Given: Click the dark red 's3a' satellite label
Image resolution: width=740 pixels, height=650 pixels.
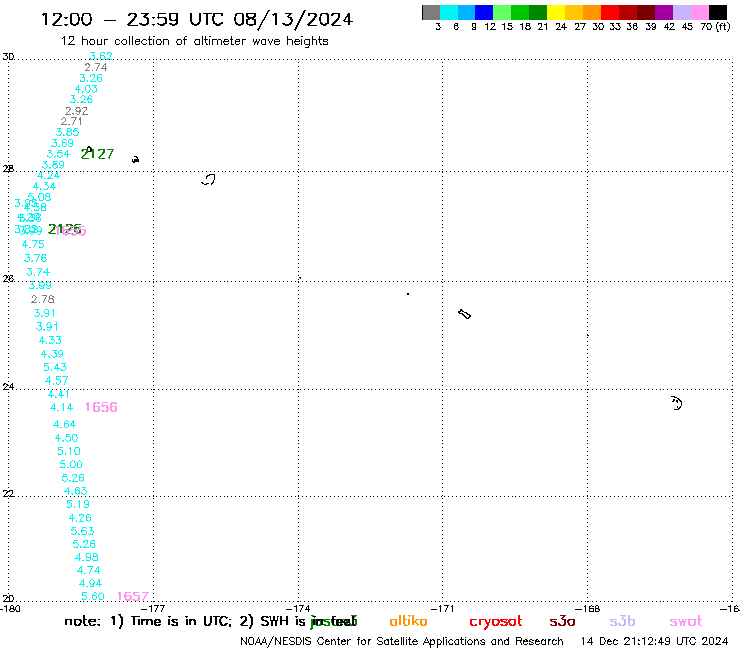Looking at the screenshot, I should tap(562, 621).
